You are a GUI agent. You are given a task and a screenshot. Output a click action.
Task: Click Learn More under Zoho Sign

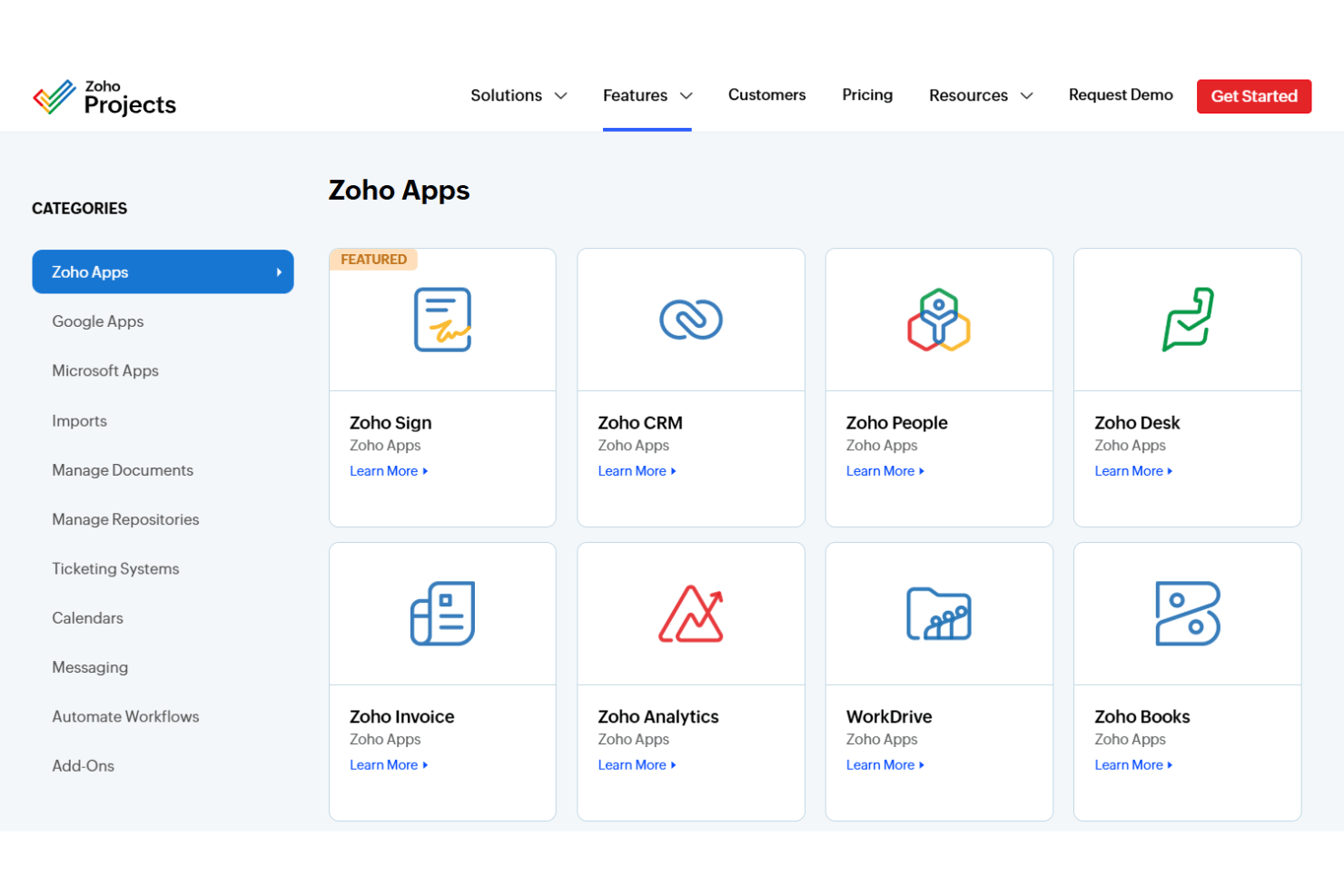389,471
